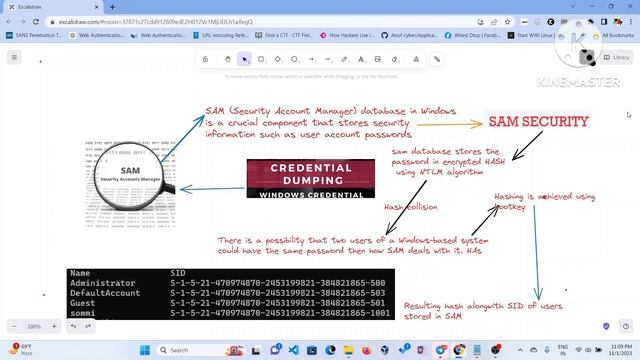Open the Help question-mark button
The image size is (640, 360).
point(626,326)
